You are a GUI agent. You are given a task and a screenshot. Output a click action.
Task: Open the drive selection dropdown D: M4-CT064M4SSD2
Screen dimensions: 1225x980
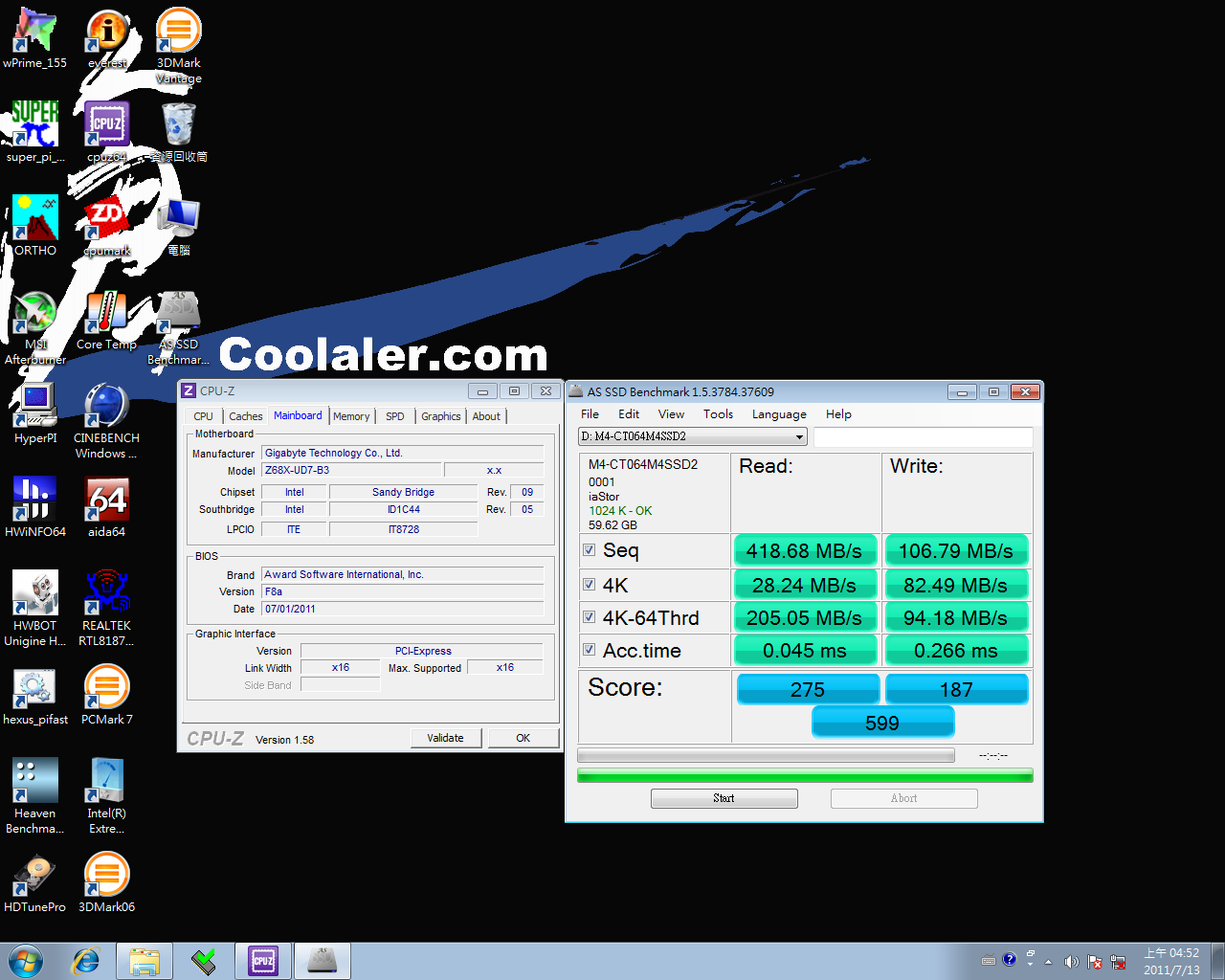[693, 436]
